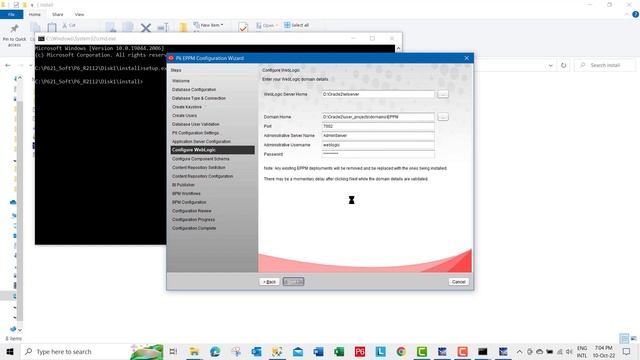This screenshot has width=640, height=360.
Task: Click the Command Prompt scrollbar up arrow
Action: pos(398,49)
